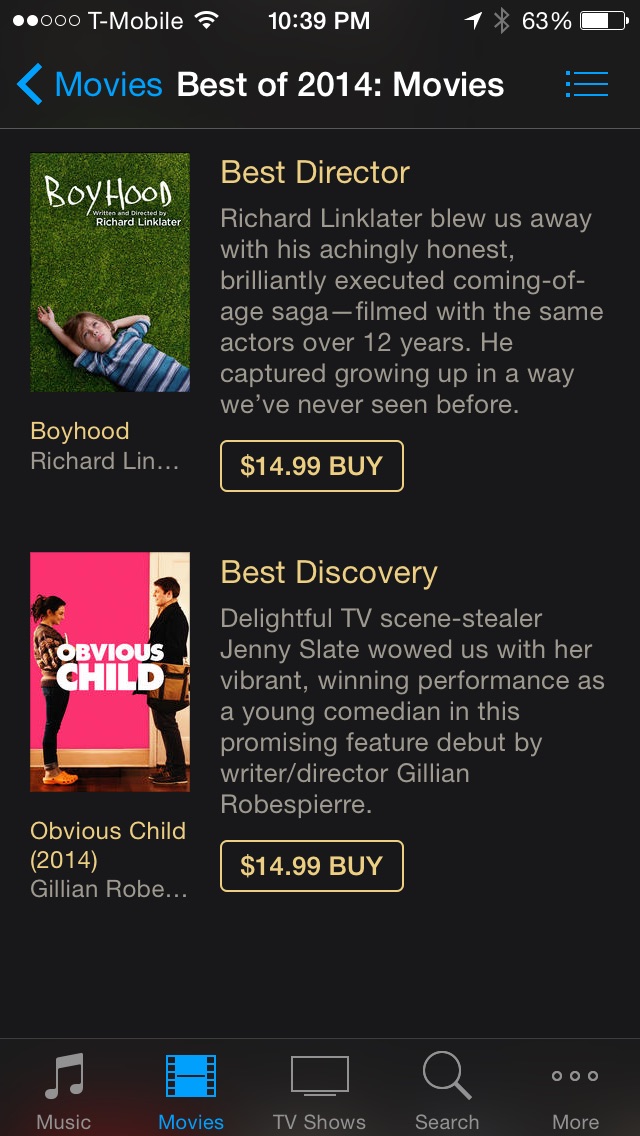Screen dimensions: 640x1136
Task: Open the More three-dots icon
Action: 575,1076
